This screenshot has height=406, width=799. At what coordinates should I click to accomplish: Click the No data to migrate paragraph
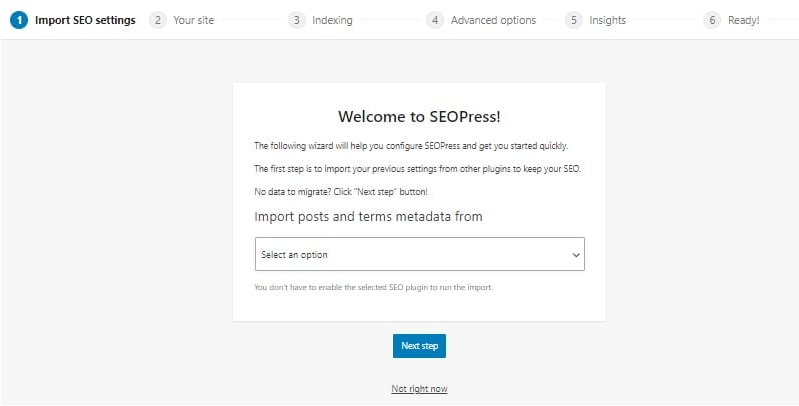[341, 192]
